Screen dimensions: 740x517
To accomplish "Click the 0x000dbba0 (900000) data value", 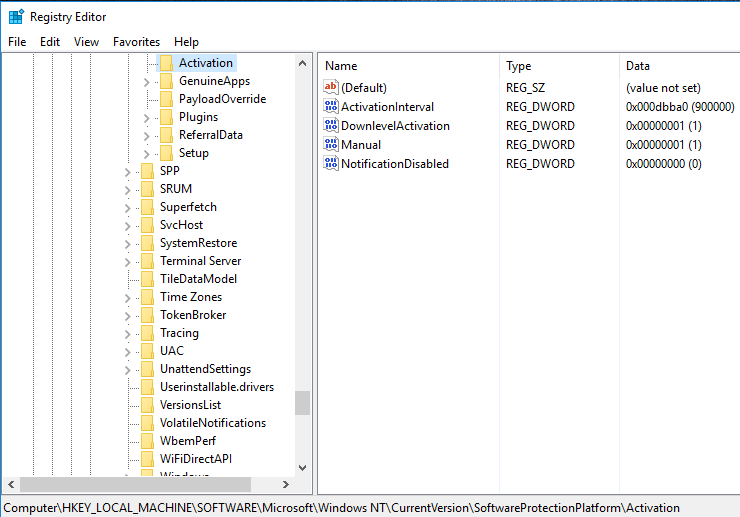I will pyautogui.click(x=680, y=107).
